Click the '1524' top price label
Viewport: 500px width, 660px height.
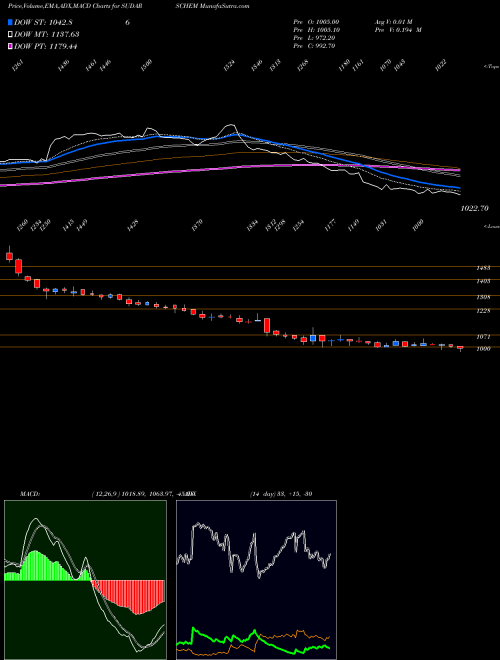coord(229,66)
